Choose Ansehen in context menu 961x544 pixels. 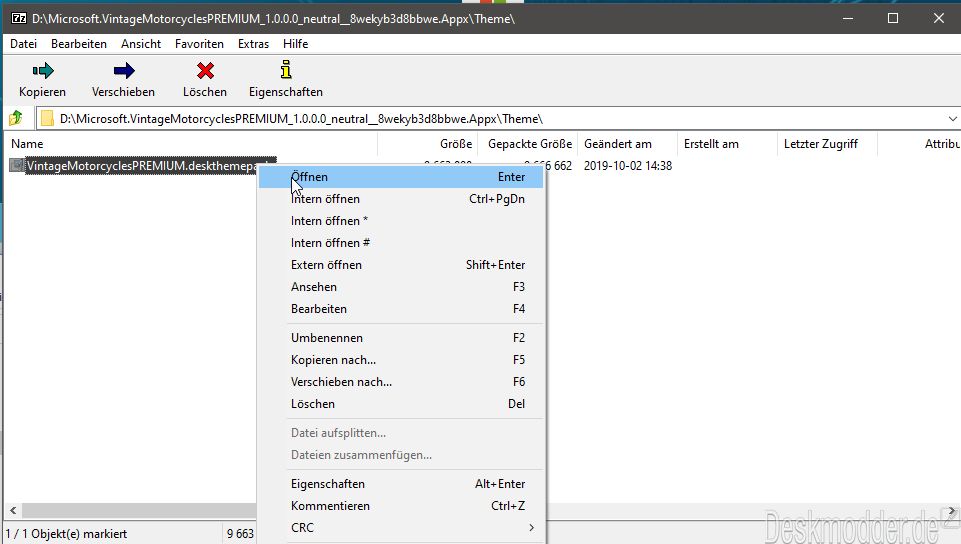[x=401, y=287]
